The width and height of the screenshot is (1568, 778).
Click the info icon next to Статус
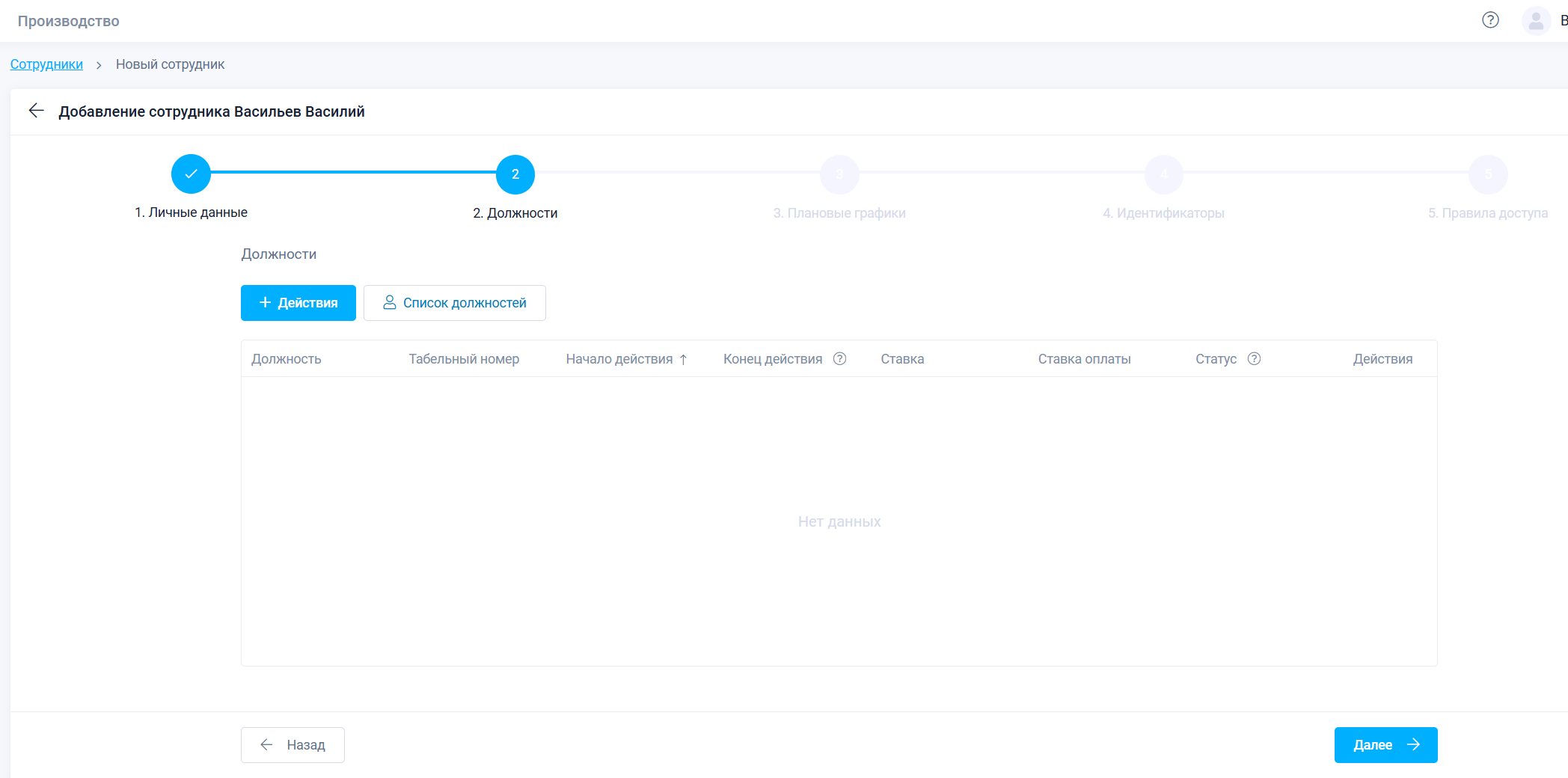pos(1254,359)
